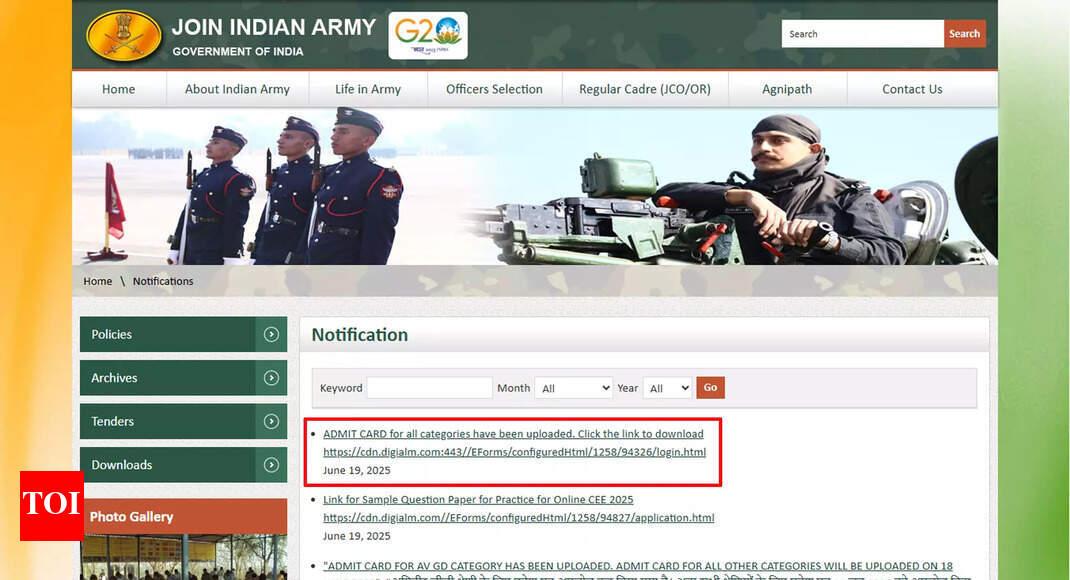The width and height of the screenshot is (1070, 580).
Task: Click Home in the breadcrumb trail
Action: 97,281
